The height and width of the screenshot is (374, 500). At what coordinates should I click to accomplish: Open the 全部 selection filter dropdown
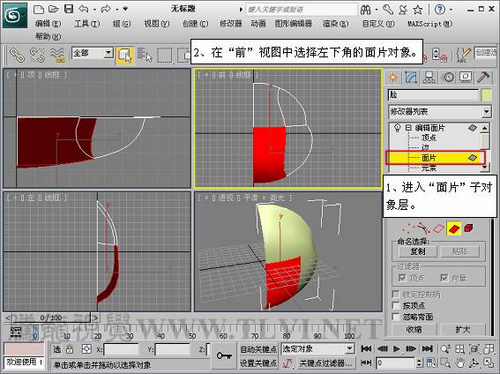click(108, 53)
